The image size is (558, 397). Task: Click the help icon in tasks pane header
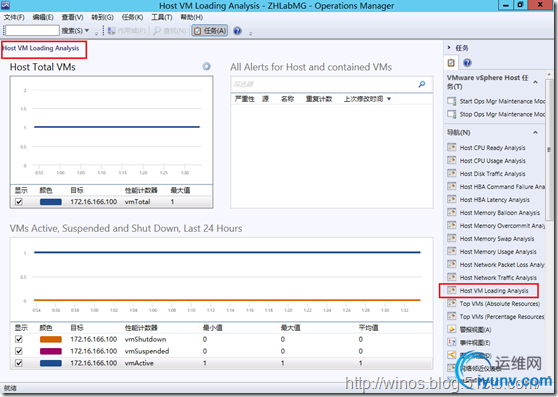[x=467, y=63]
